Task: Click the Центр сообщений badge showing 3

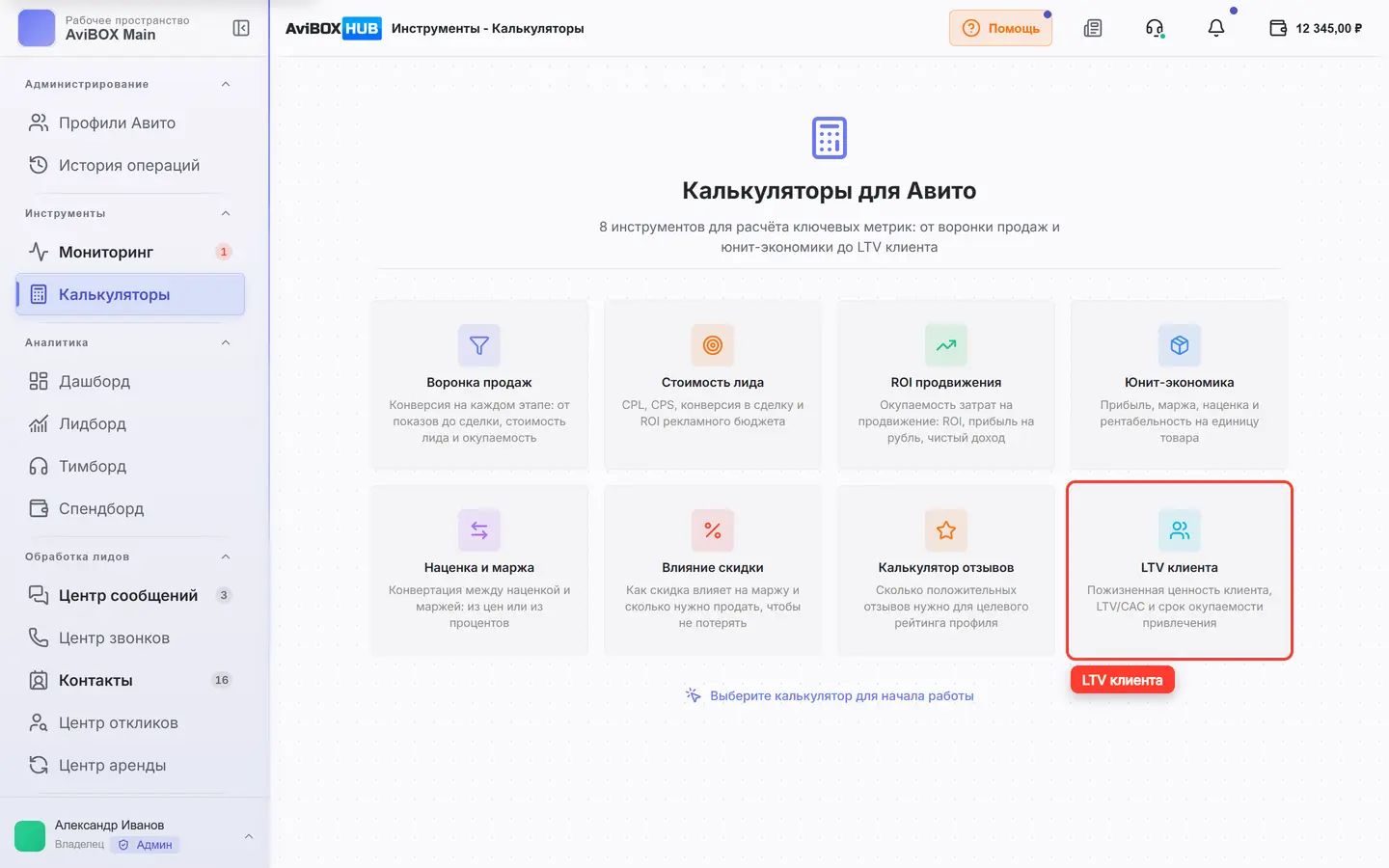Action: point(224,595)
